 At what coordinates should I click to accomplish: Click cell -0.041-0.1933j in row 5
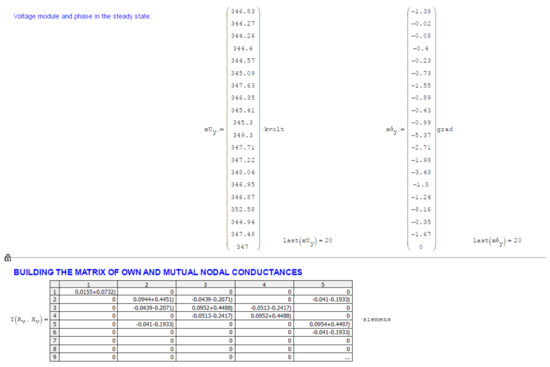147,324
